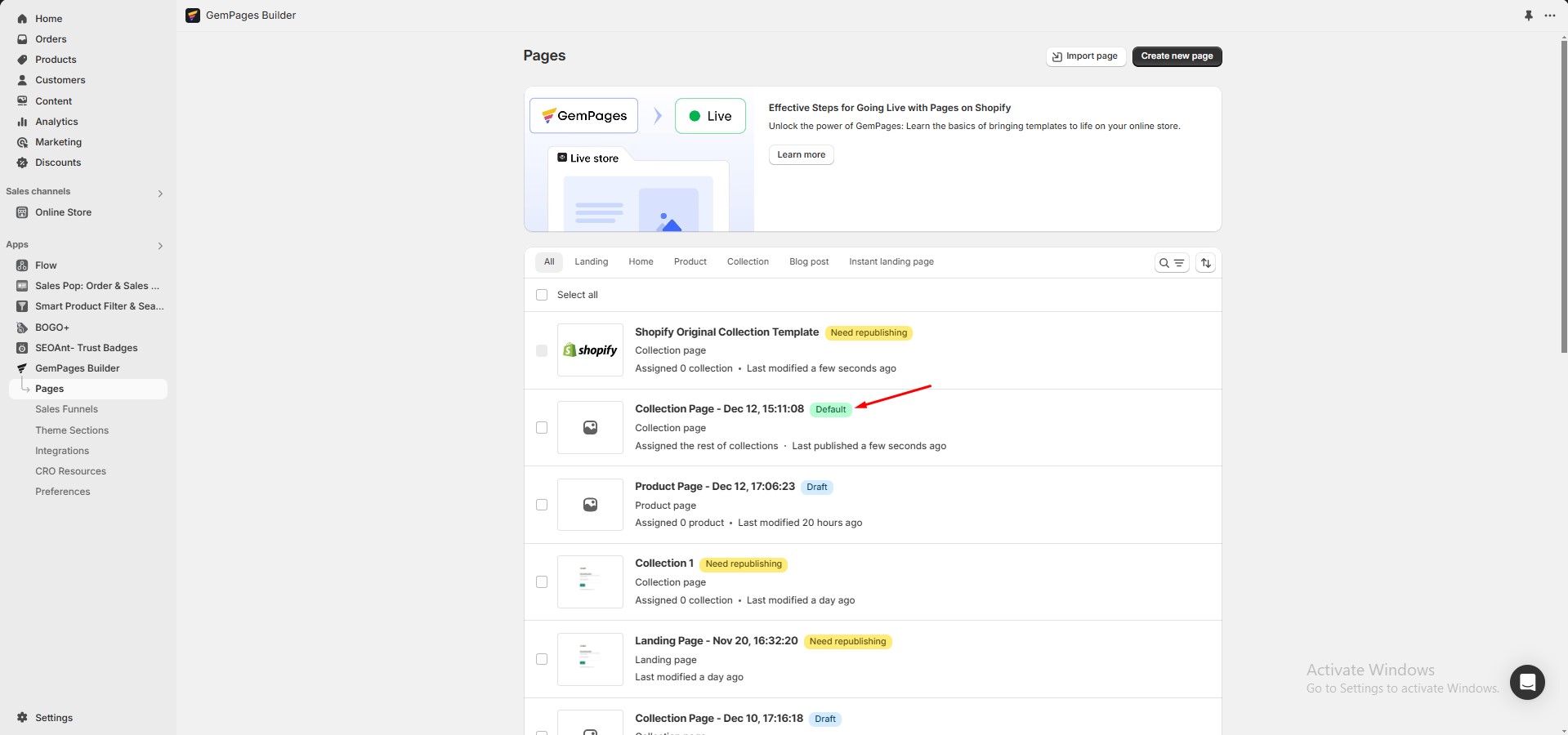The width and height of the screenshot is (1568, 735).
Task: Click the Collection Page - Dec 12 thumbnail
Action: (x=589, y=427)
